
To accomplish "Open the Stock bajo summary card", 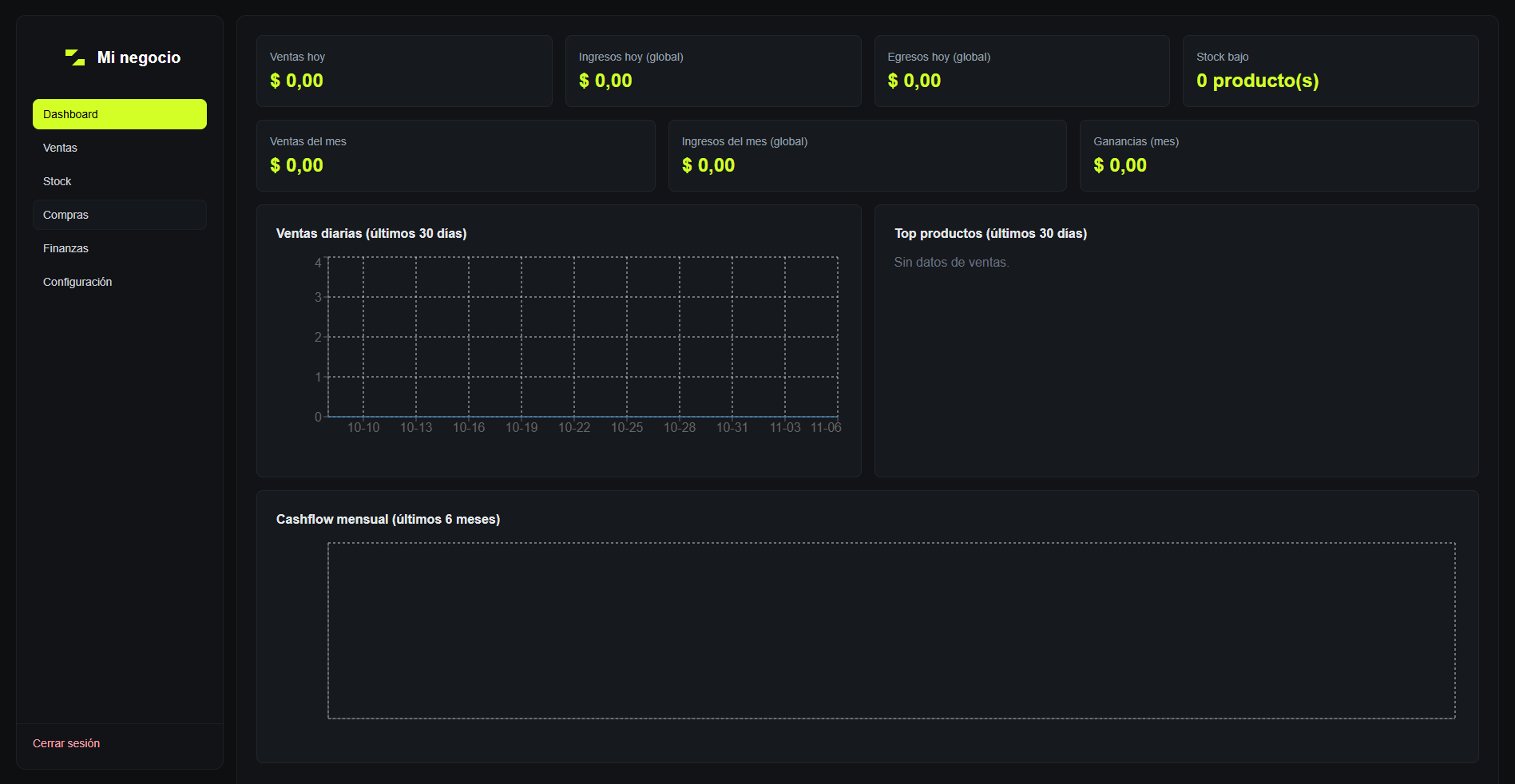I will click(1331, 71).
